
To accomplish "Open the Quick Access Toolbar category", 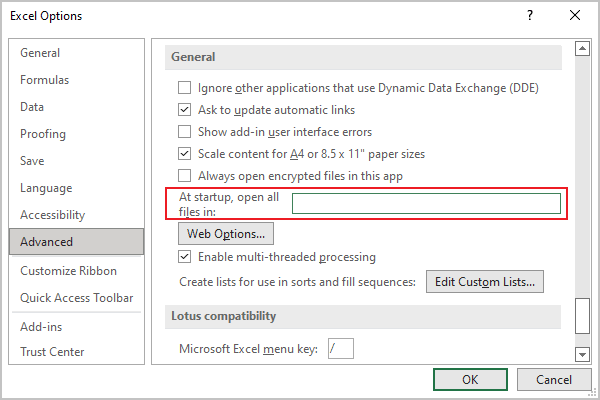I will (77, 298).
